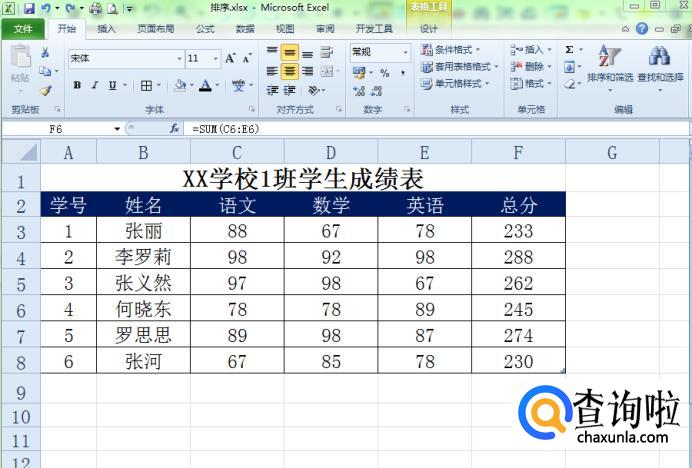Click the Save icon in the quick access toolbar
692x468 pixels.
(29, 8)
